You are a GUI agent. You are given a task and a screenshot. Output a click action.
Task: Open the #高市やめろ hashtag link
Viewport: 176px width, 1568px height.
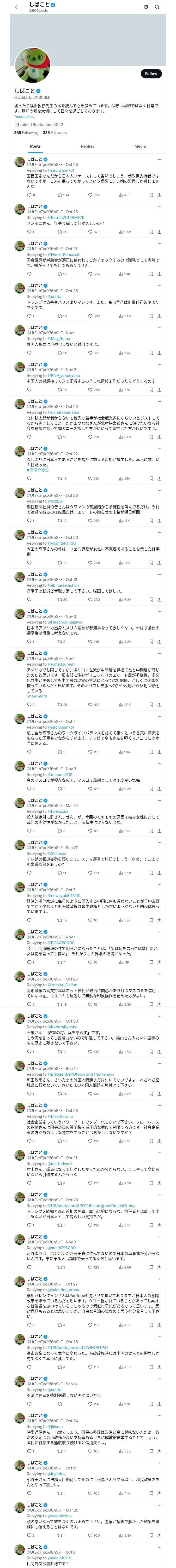coord(38,470)
